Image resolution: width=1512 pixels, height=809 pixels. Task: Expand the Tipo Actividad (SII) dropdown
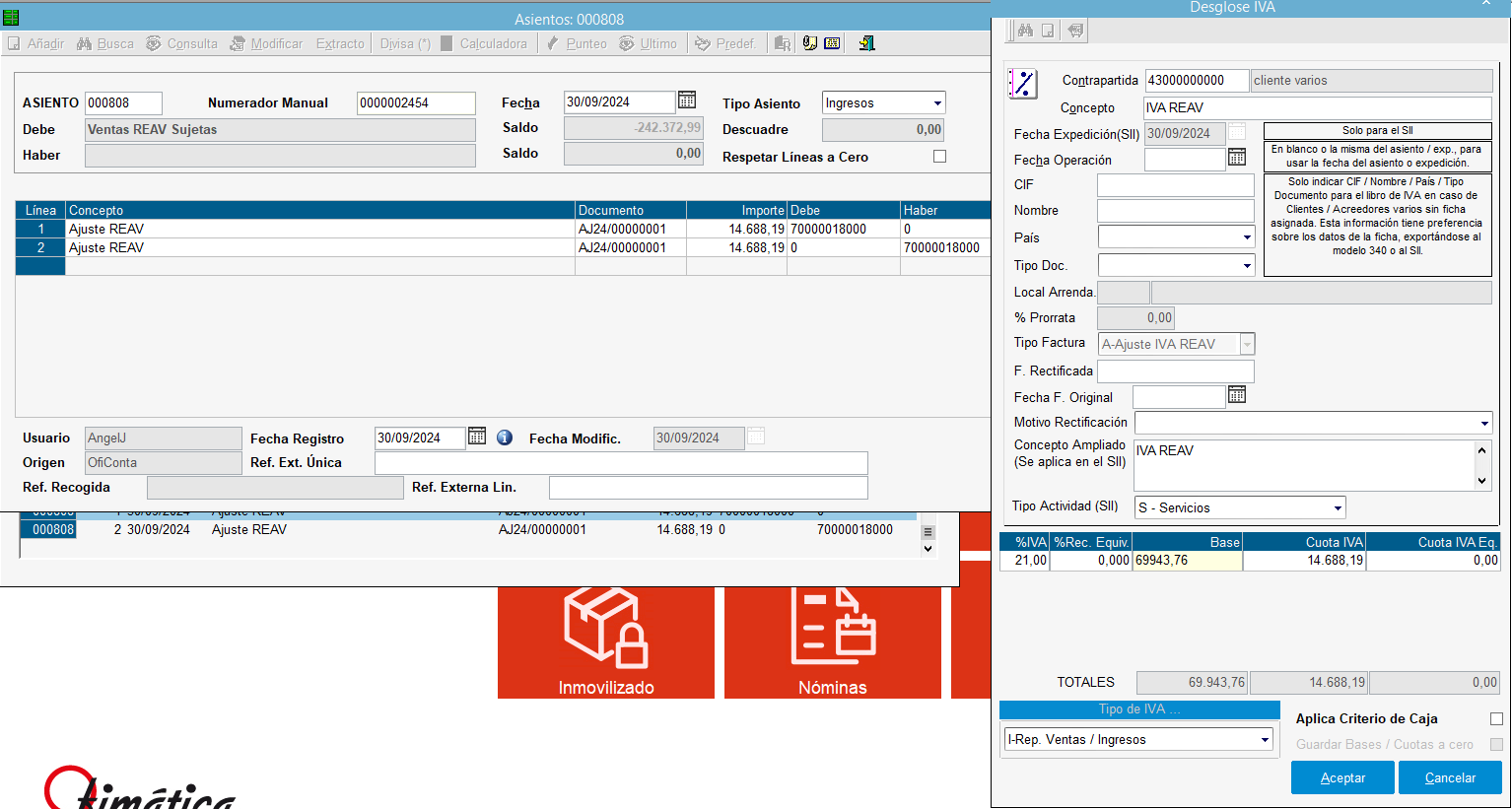click(1338, 508)
